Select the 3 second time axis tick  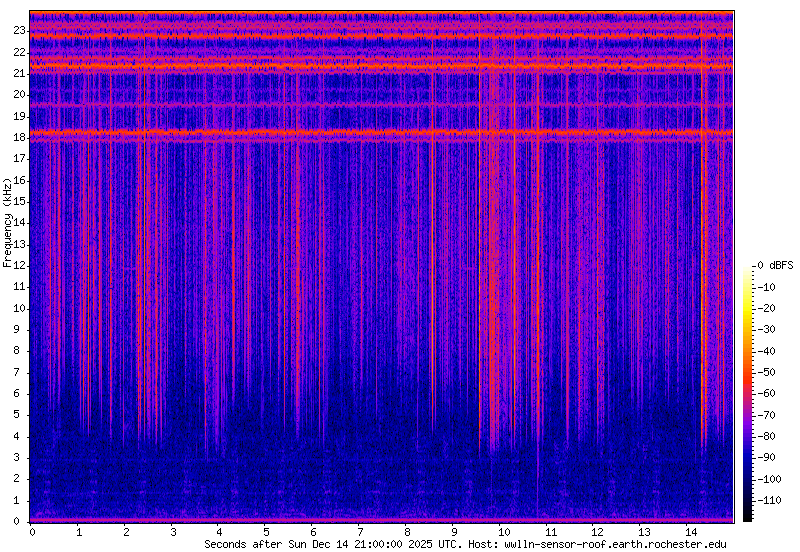click(x=173, y=532)
